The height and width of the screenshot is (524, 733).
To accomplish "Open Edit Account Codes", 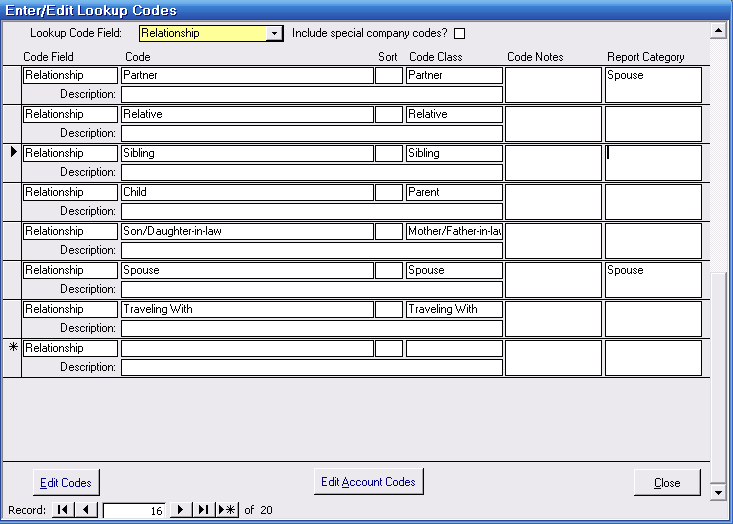I will coord(368,482).
